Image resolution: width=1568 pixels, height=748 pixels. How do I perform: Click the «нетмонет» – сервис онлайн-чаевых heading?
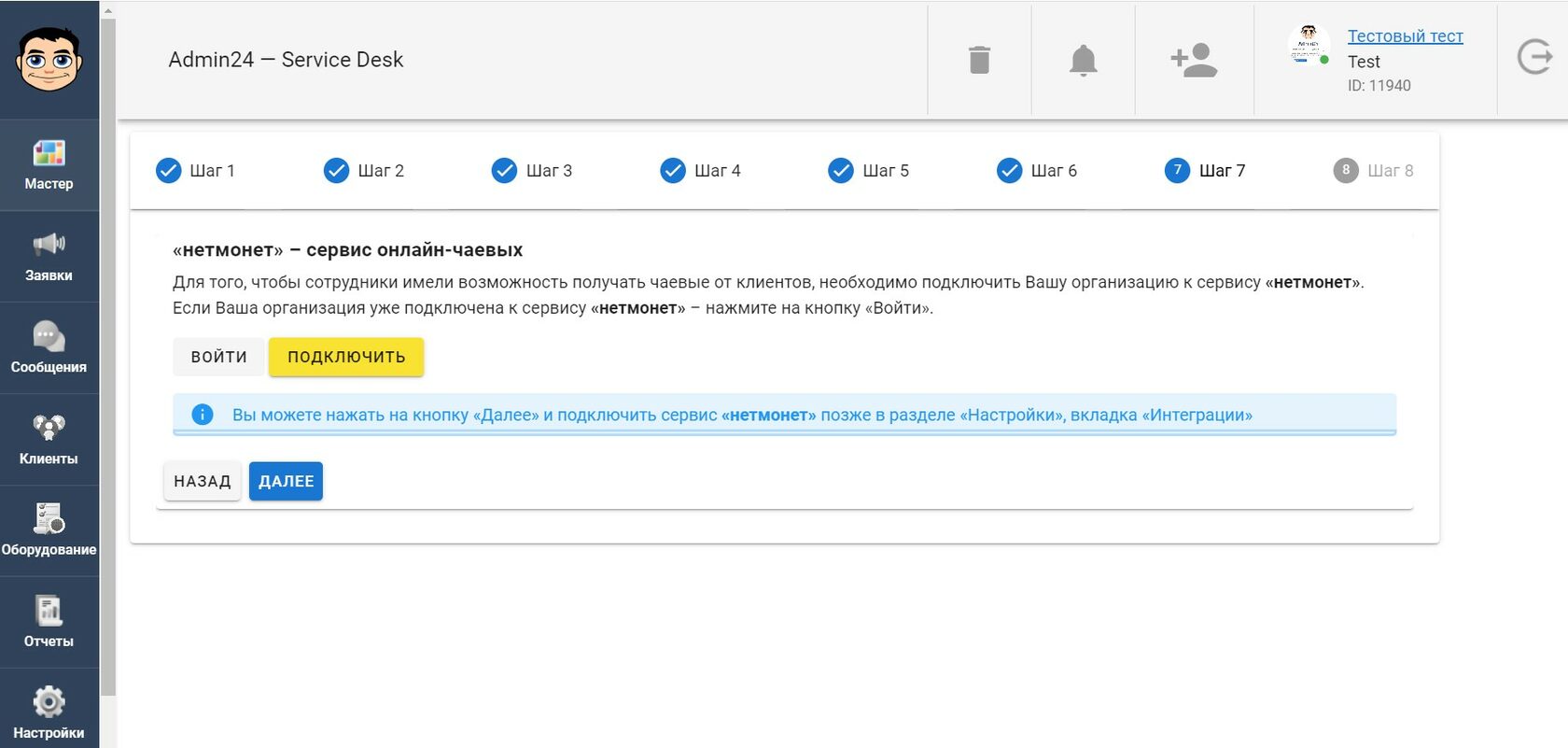pos(347,250)
